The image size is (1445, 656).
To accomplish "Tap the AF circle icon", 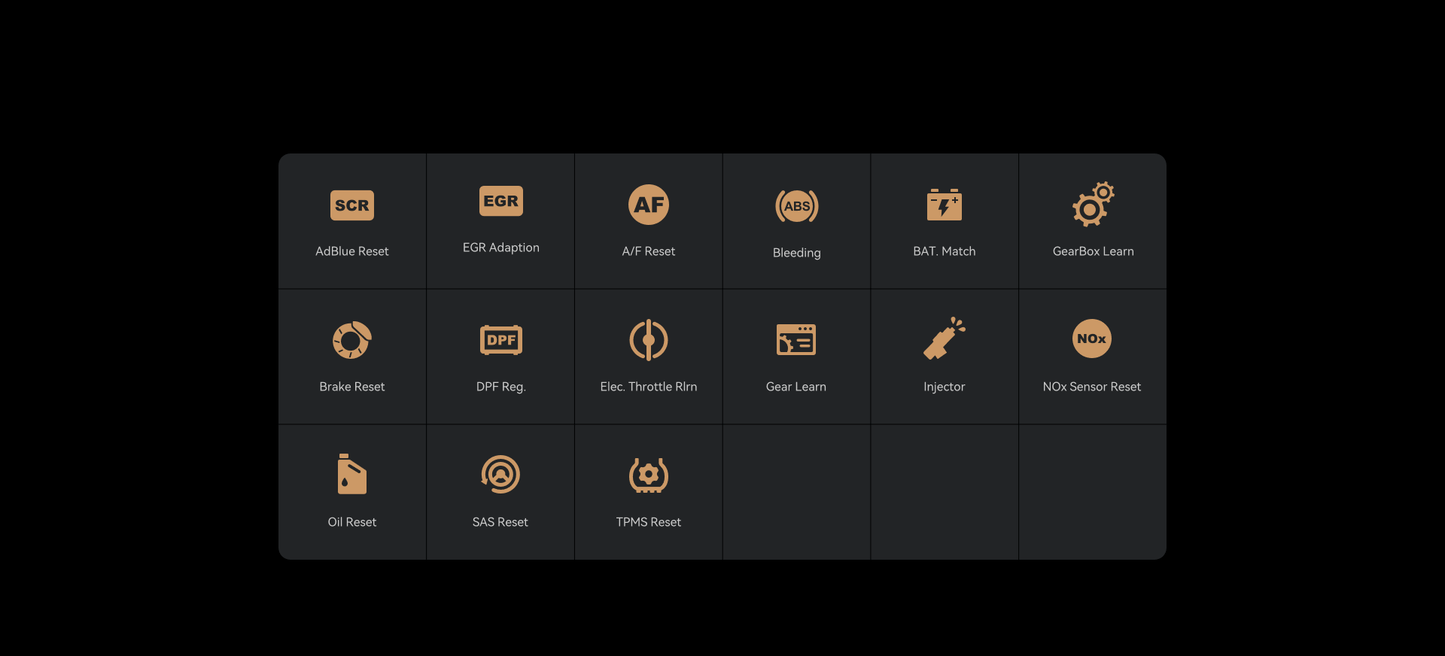I will [x=648, y=205].
